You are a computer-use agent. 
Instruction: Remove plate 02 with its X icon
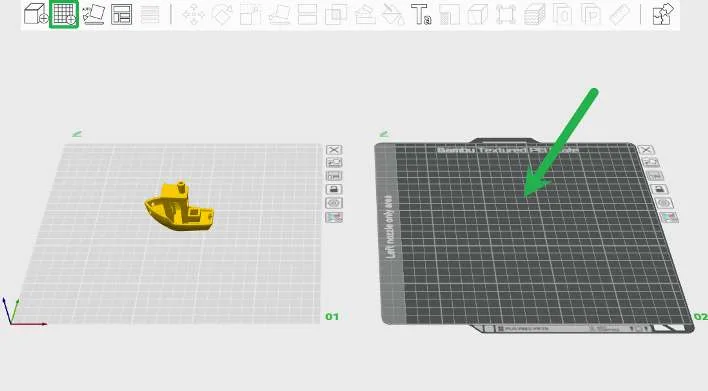click(x=646, y=150)
